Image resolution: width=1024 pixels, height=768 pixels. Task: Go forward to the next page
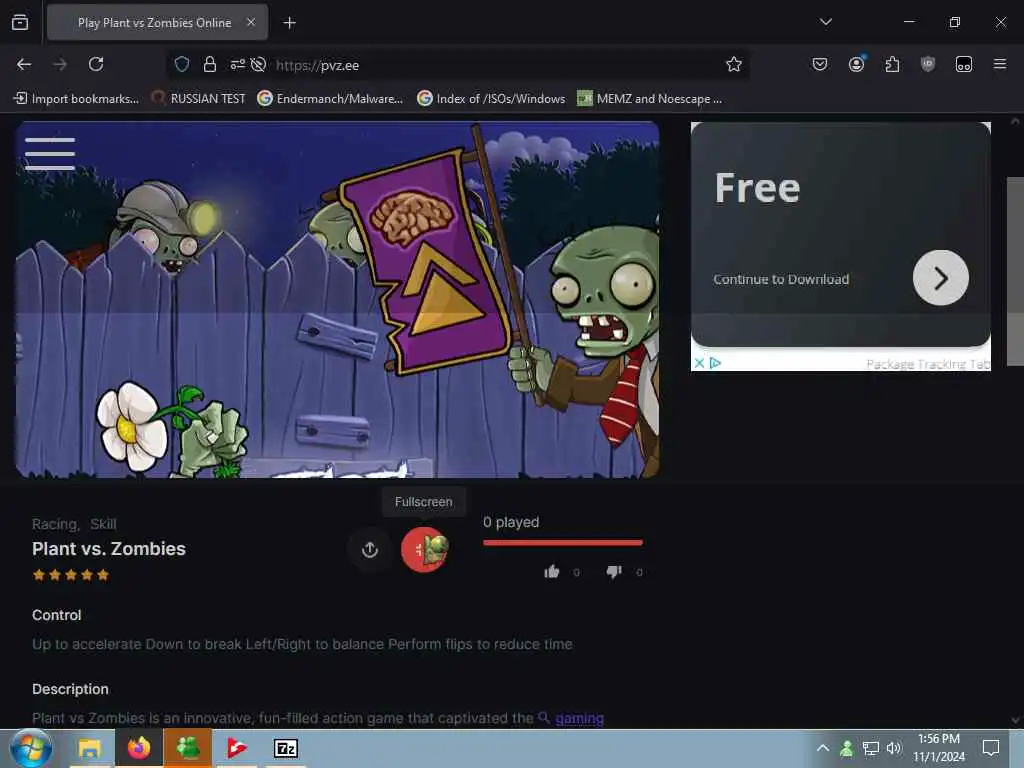[x=60, y=64]
